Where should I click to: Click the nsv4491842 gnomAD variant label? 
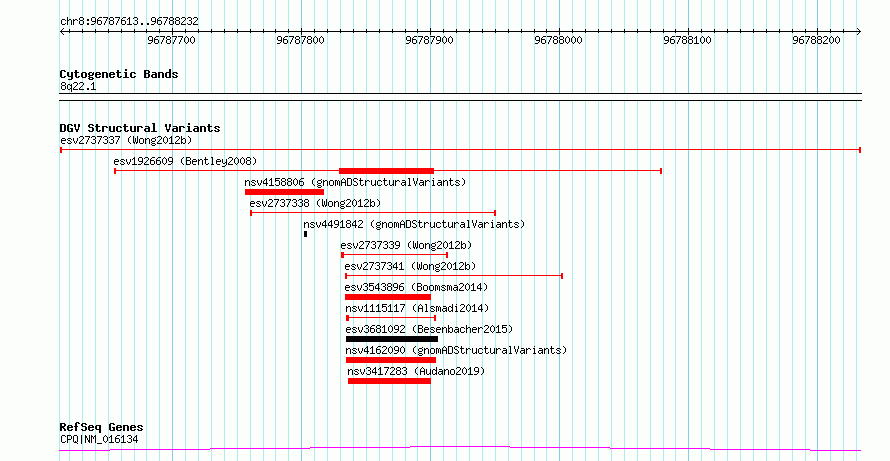(414, 224)
